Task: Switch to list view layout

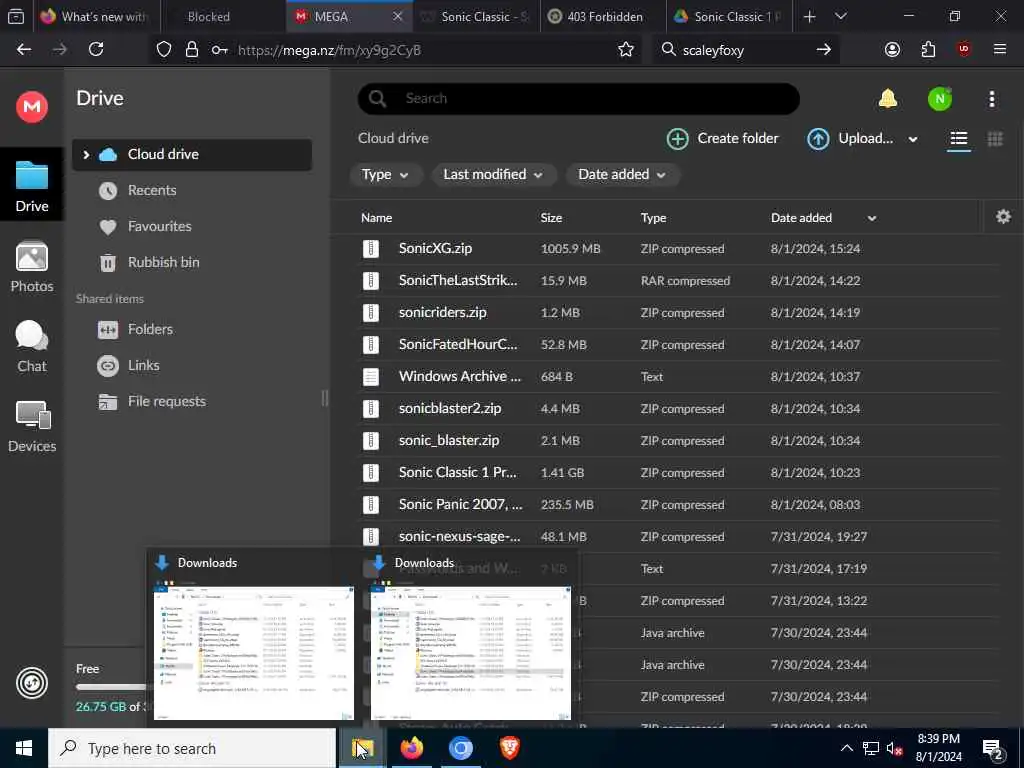Action: click(x=959, y=138)
